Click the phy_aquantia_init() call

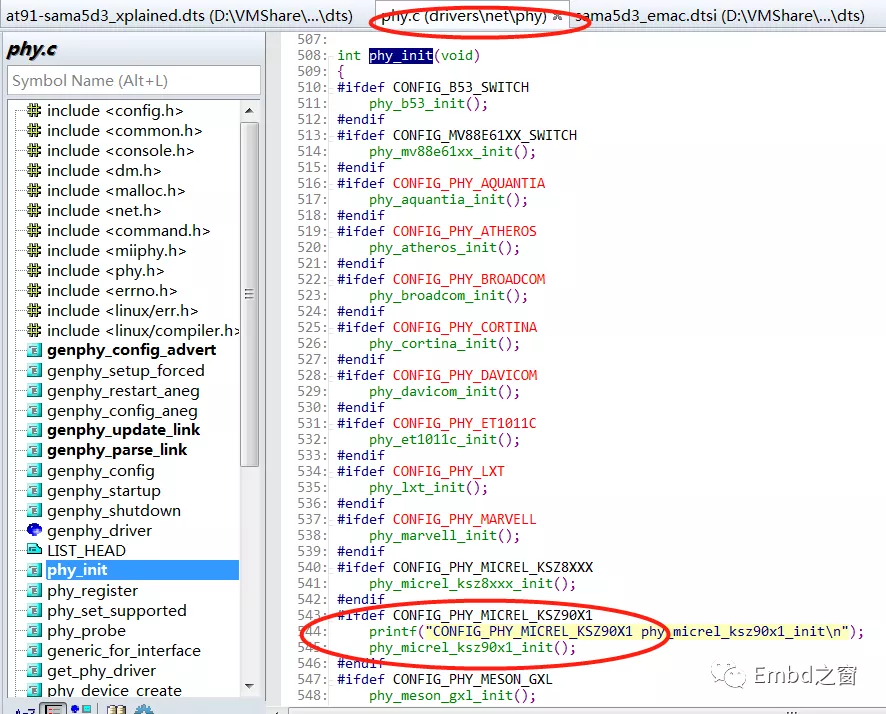pyautogui.click(x=449, y=199)
